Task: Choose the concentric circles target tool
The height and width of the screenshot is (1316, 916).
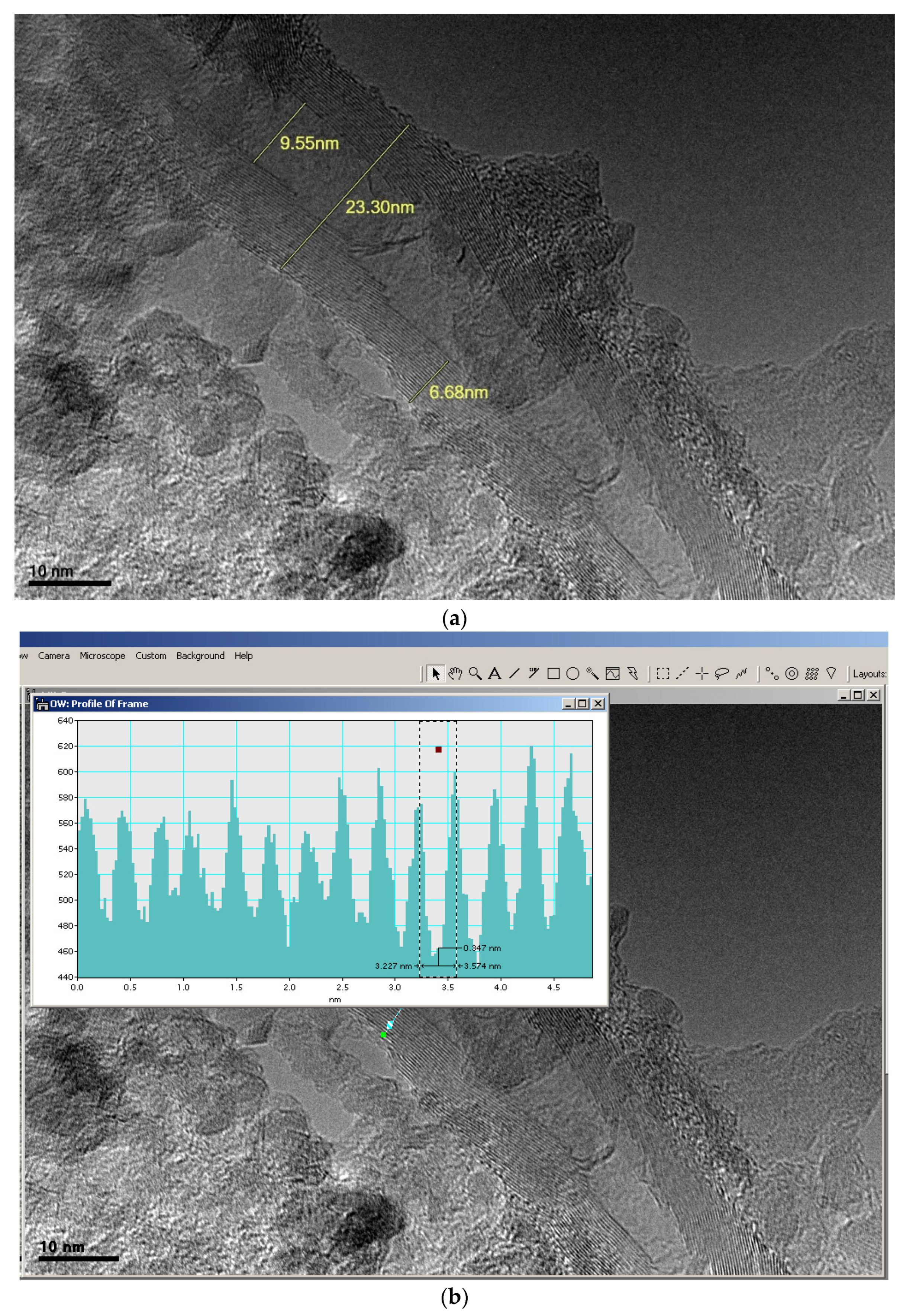Action: tap(791, 673)
